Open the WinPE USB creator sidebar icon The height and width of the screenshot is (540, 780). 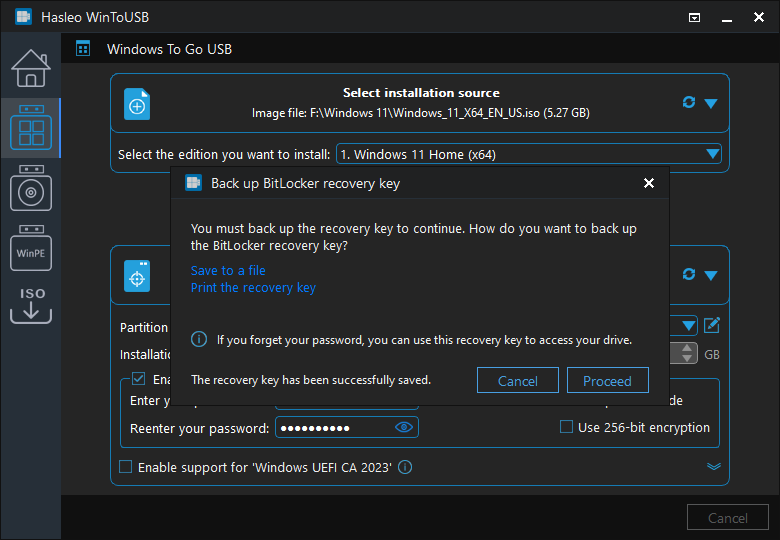31,248
